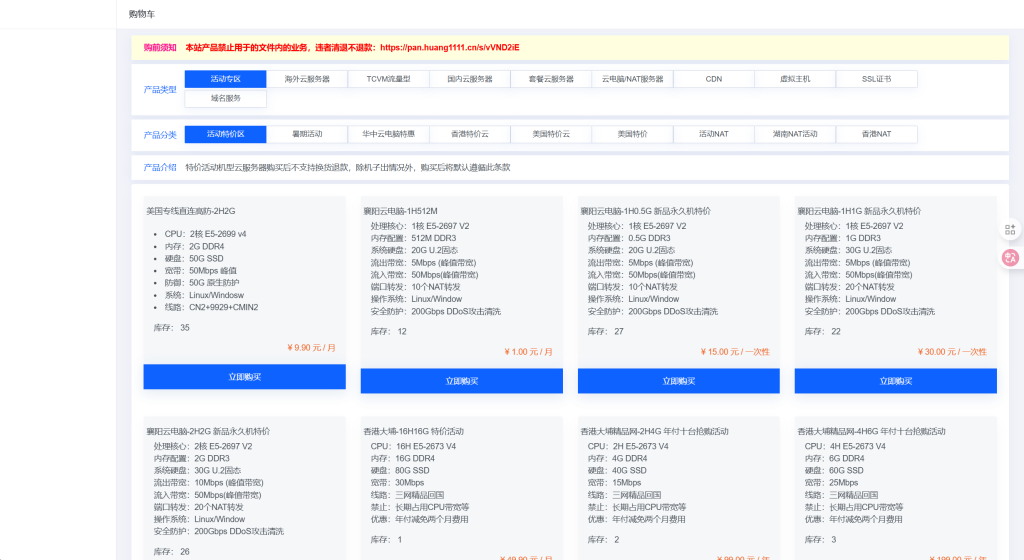Click the ¥1.00 元/月 price
The image size is (1024, 560).
point(528,352)
